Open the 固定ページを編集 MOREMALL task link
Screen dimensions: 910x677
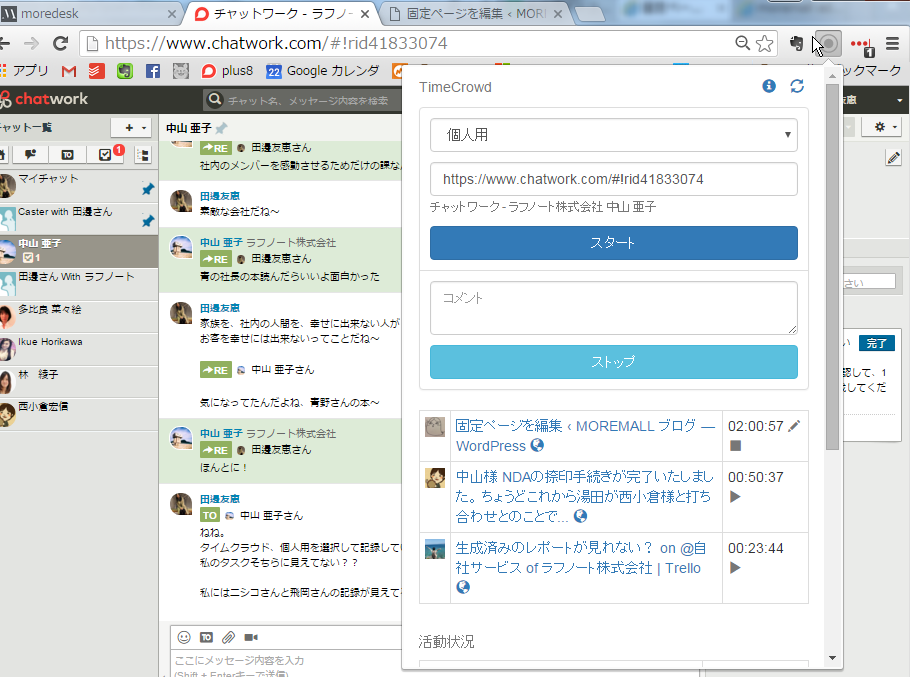584,436
